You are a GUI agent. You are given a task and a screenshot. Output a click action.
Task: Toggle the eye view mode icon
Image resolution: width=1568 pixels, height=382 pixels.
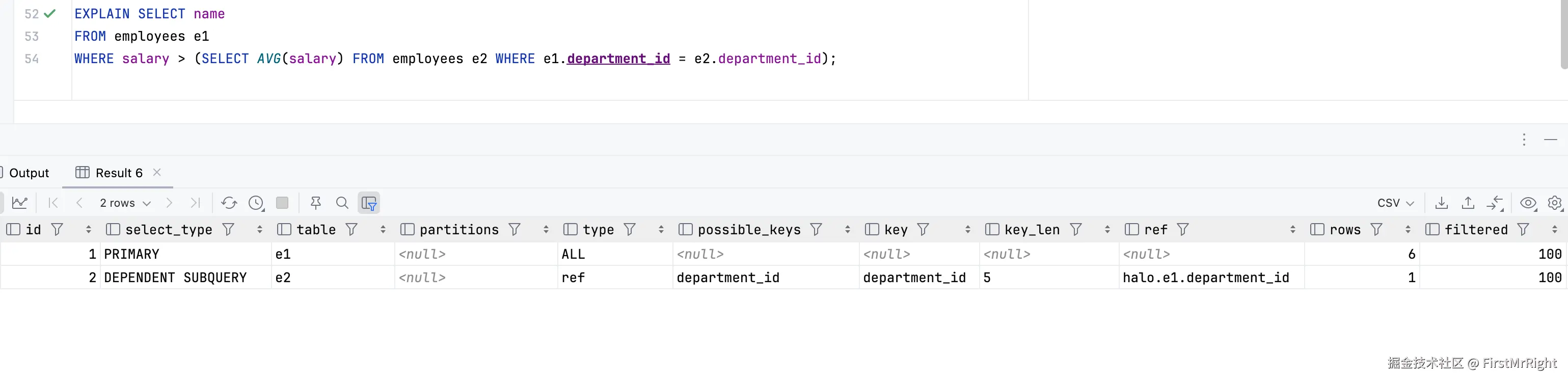[x=1528, y=203]
